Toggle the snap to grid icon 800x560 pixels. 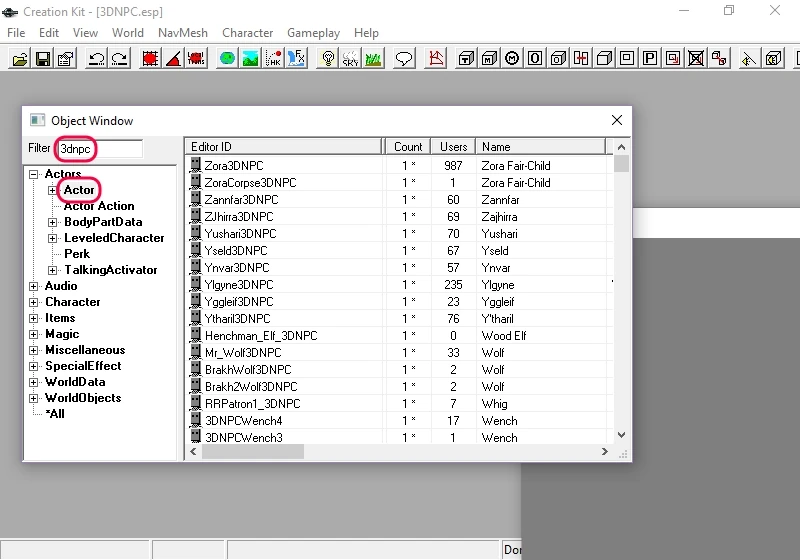(x=150, y=59)
